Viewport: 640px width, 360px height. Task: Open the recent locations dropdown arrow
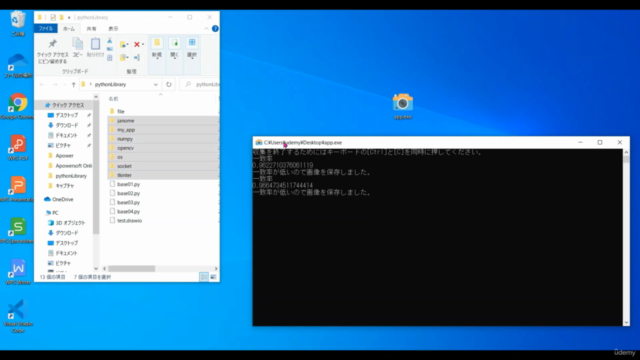[64, 84]
